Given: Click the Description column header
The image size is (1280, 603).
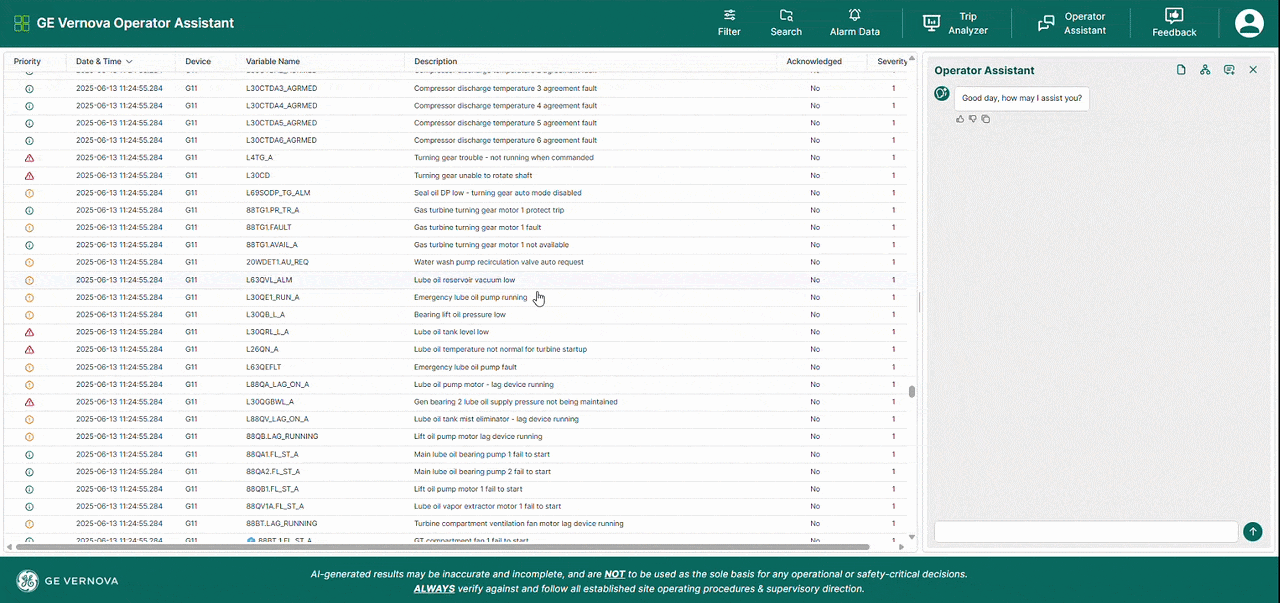Looking at the screenshot, I should pos(436,62).
